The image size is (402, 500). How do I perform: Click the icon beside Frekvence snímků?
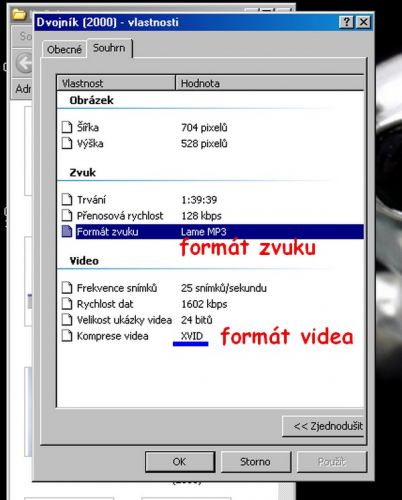point(67,287)
